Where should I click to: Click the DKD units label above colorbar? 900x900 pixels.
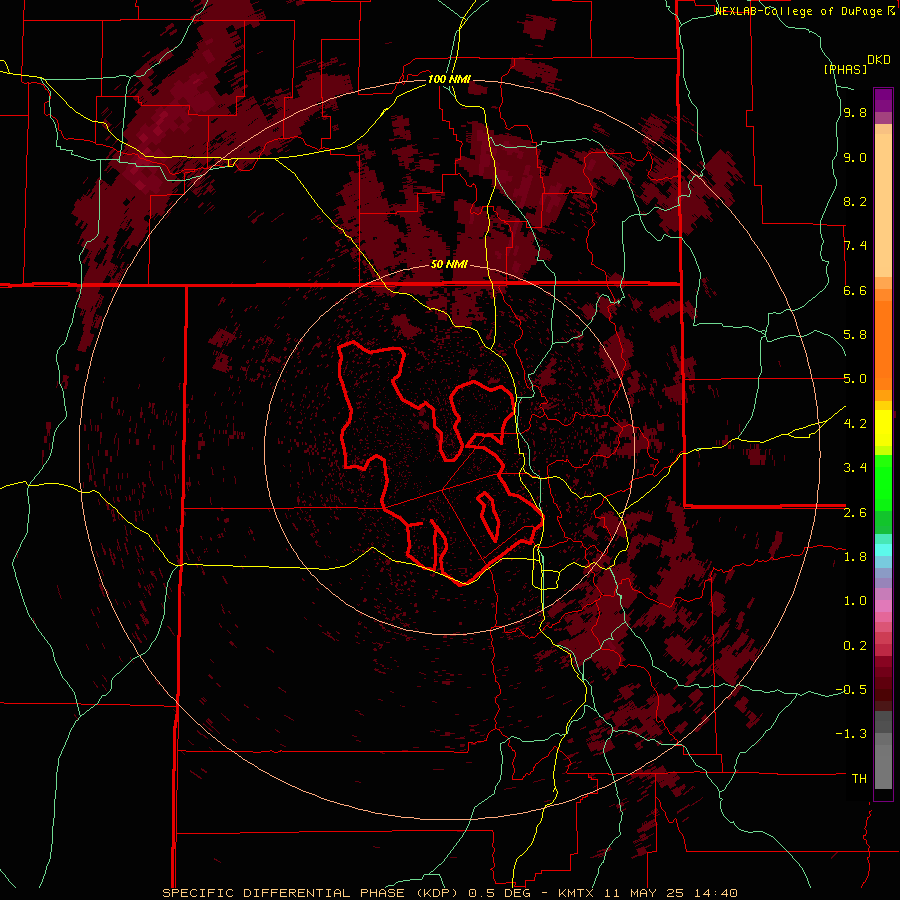click(x=879, y=60)
